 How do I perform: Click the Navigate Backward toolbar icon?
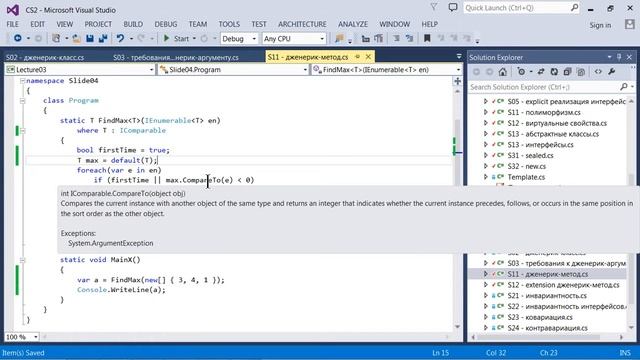18,38
